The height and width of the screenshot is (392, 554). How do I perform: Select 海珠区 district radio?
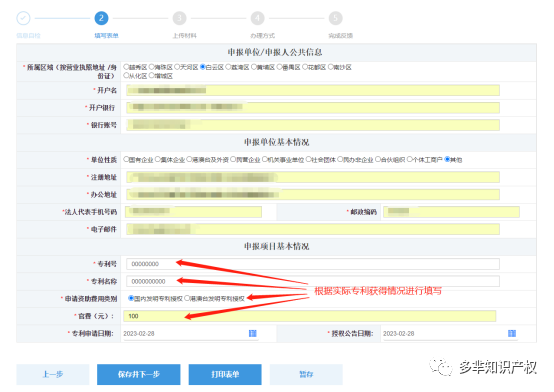pyautogui.click(x=152, y=67)
